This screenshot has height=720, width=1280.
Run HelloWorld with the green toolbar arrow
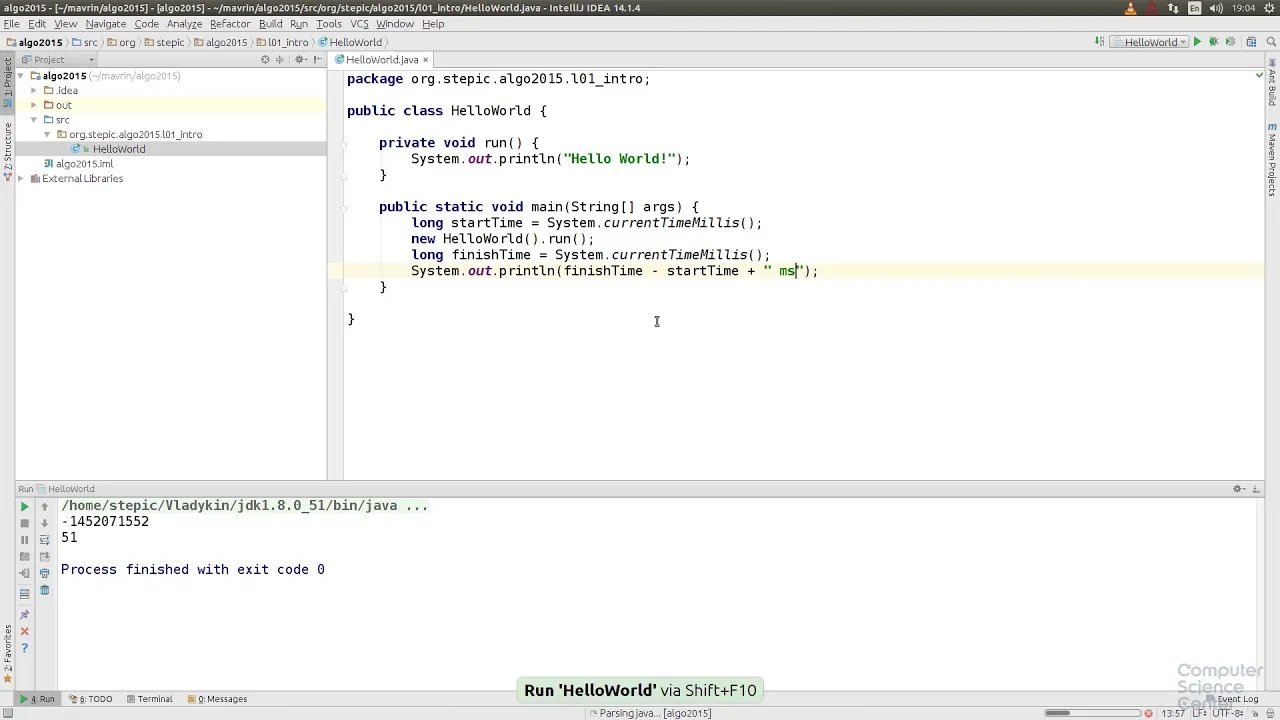coord(1197,42)
